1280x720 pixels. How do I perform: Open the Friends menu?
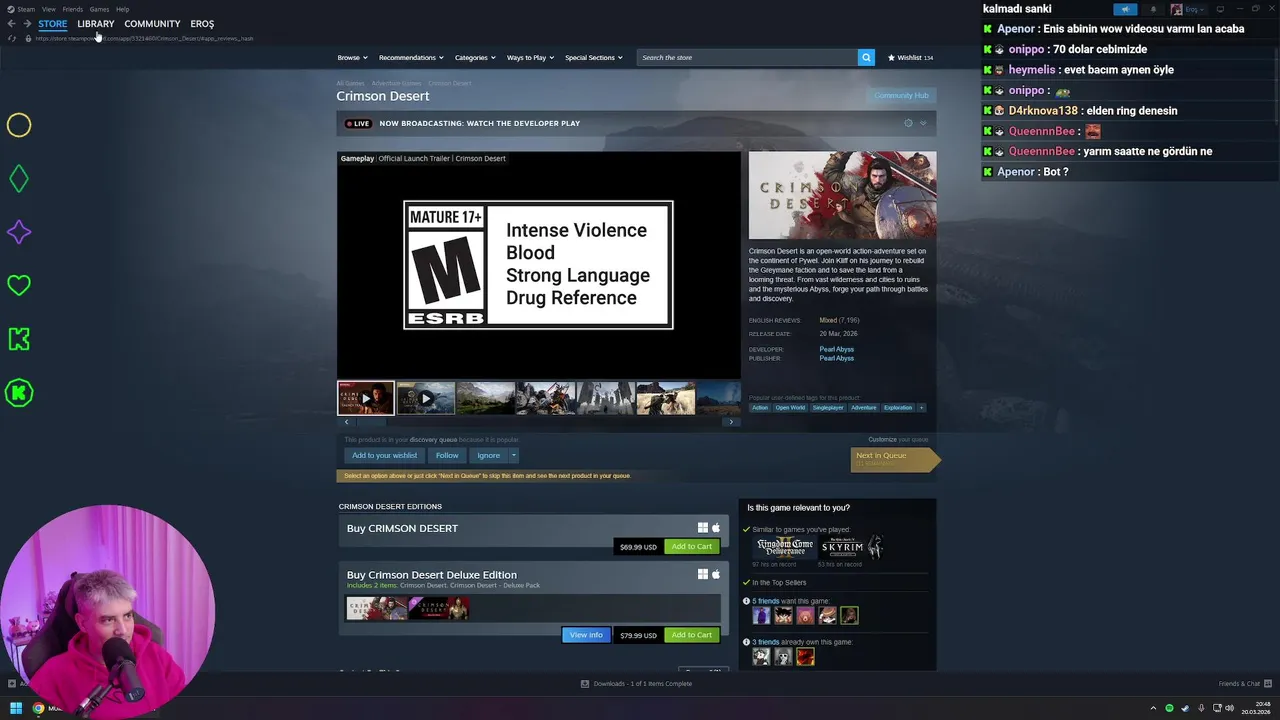(73, 9)
